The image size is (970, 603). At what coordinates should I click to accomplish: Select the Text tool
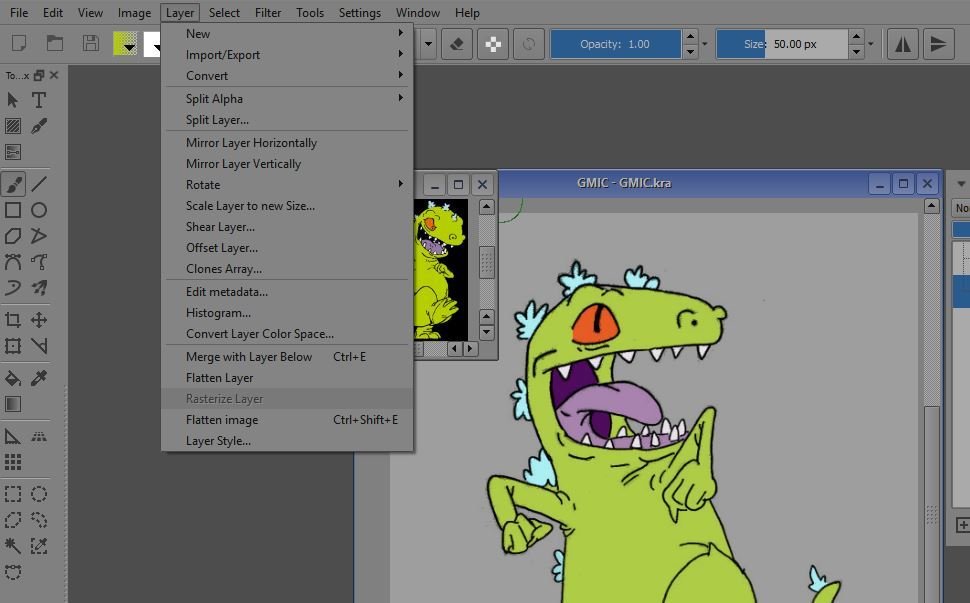pyautogui.click(x=38, y=100)
